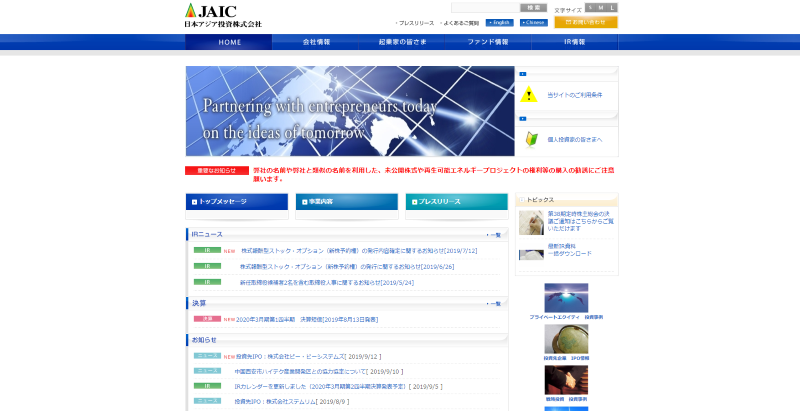This screenshot has height=411, width=800.
Task: Open the 一覧 link in IRニュース header
Action: pos(494,235)
